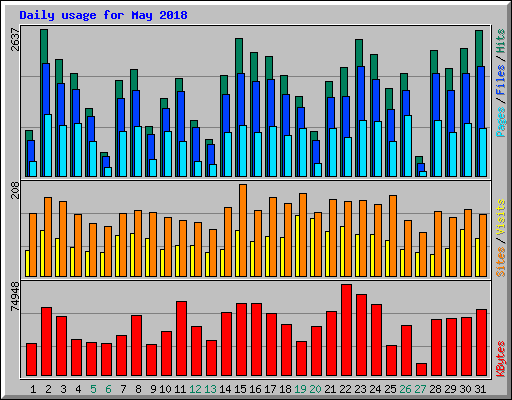Image resolution: width=512 pixels, height=400 pixels.
Task: Click the day 29 x-axis label
Action: point(450,389)
